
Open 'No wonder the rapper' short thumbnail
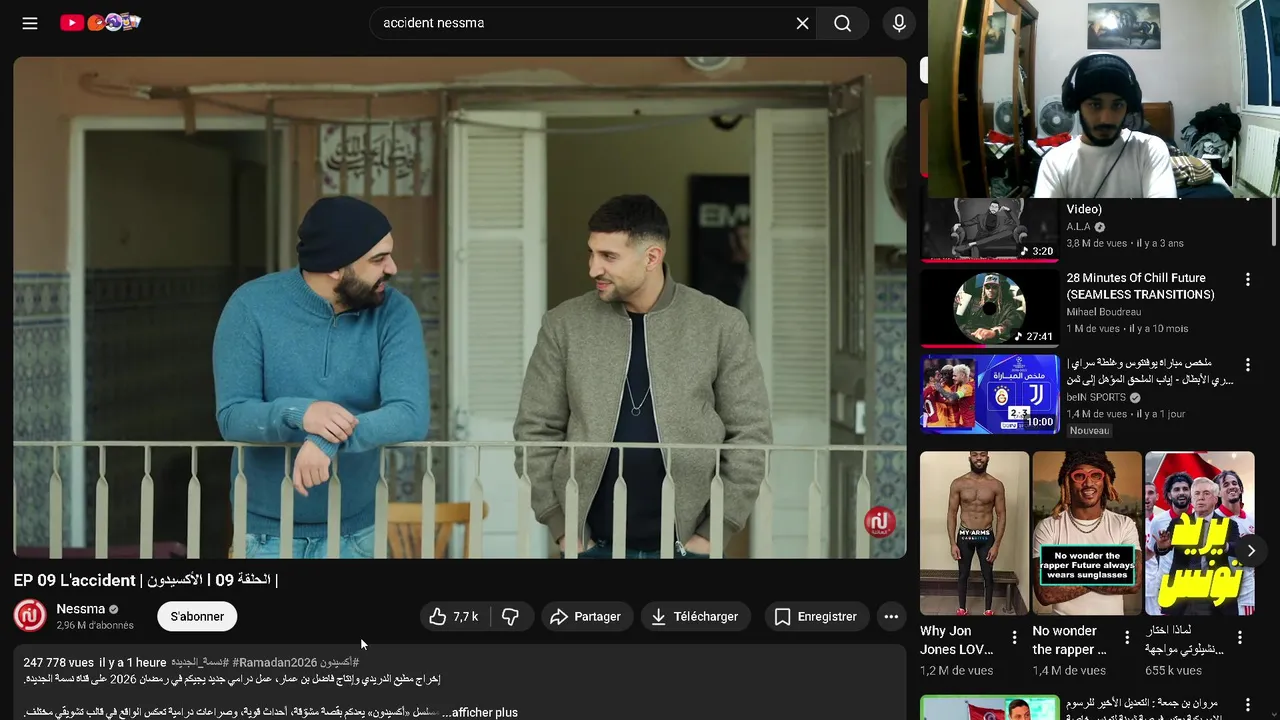point(1087,533)
